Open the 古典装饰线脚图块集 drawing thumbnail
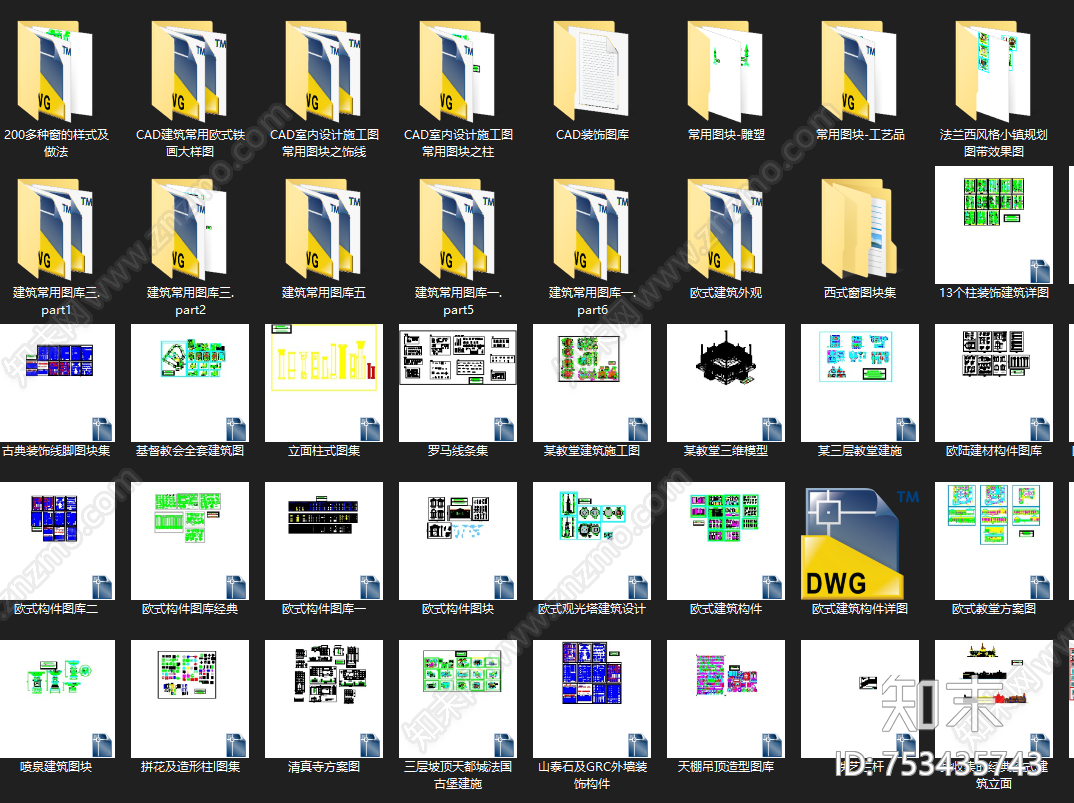1074x803 pixels. (x=56, y=383)
